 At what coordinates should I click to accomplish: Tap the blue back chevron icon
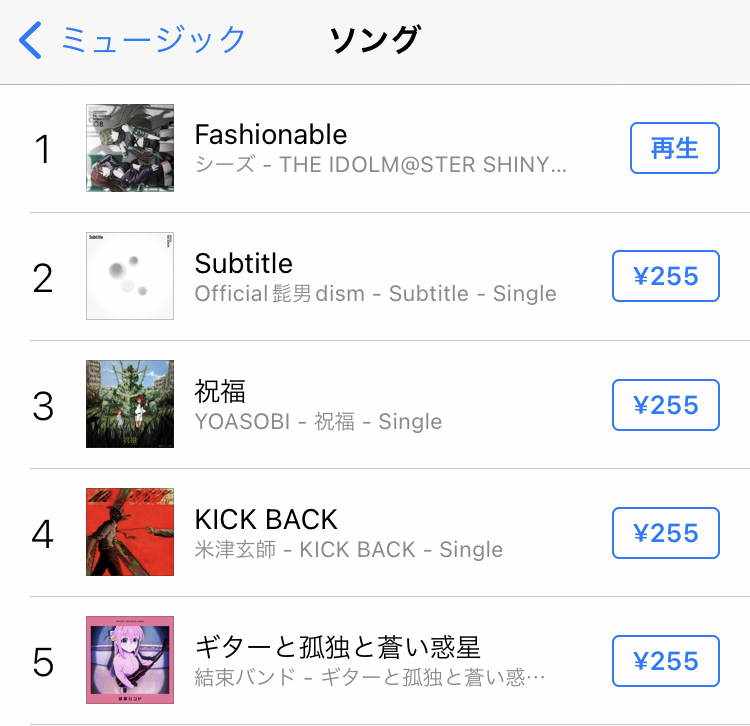(31, 40)
